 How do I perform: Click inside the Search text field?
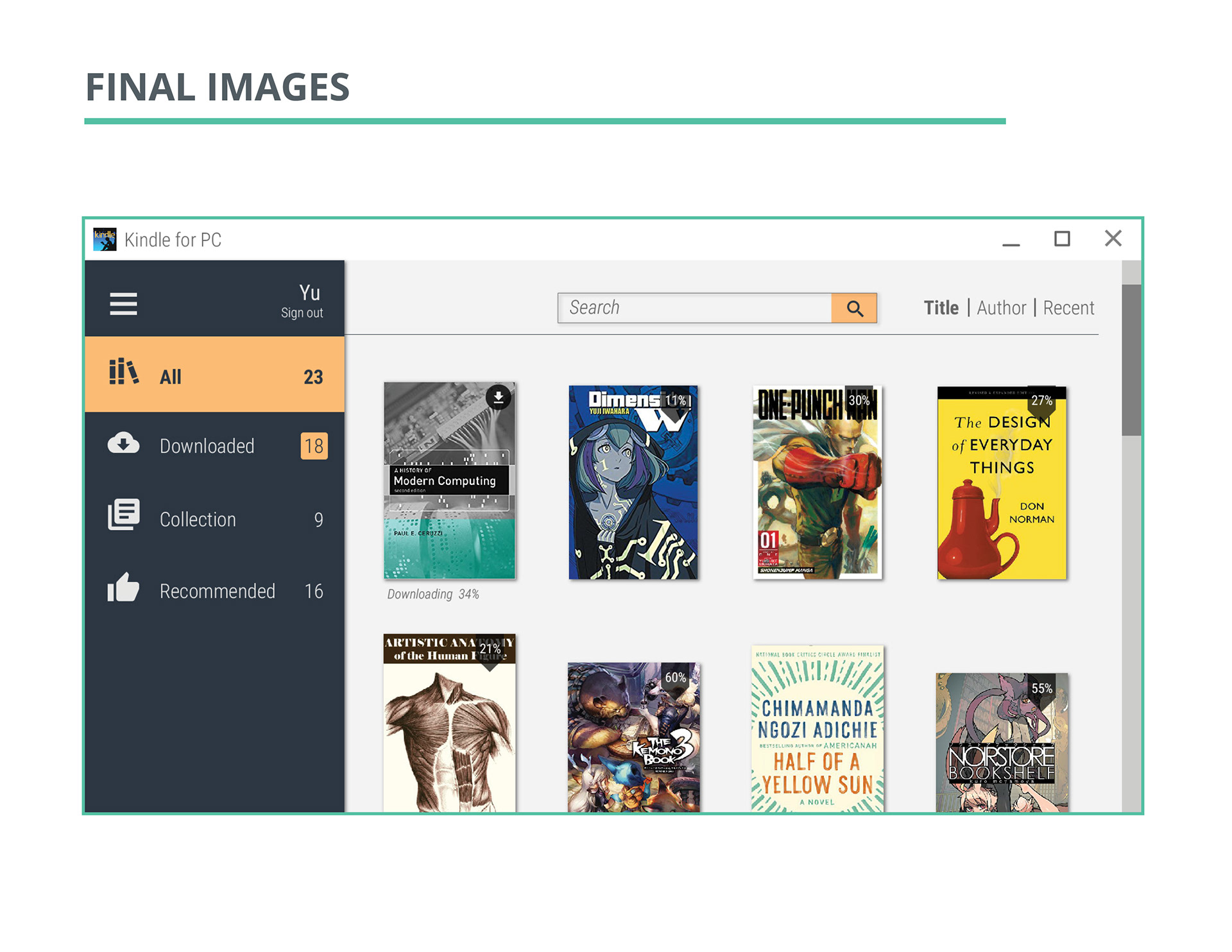pos(694,308)
